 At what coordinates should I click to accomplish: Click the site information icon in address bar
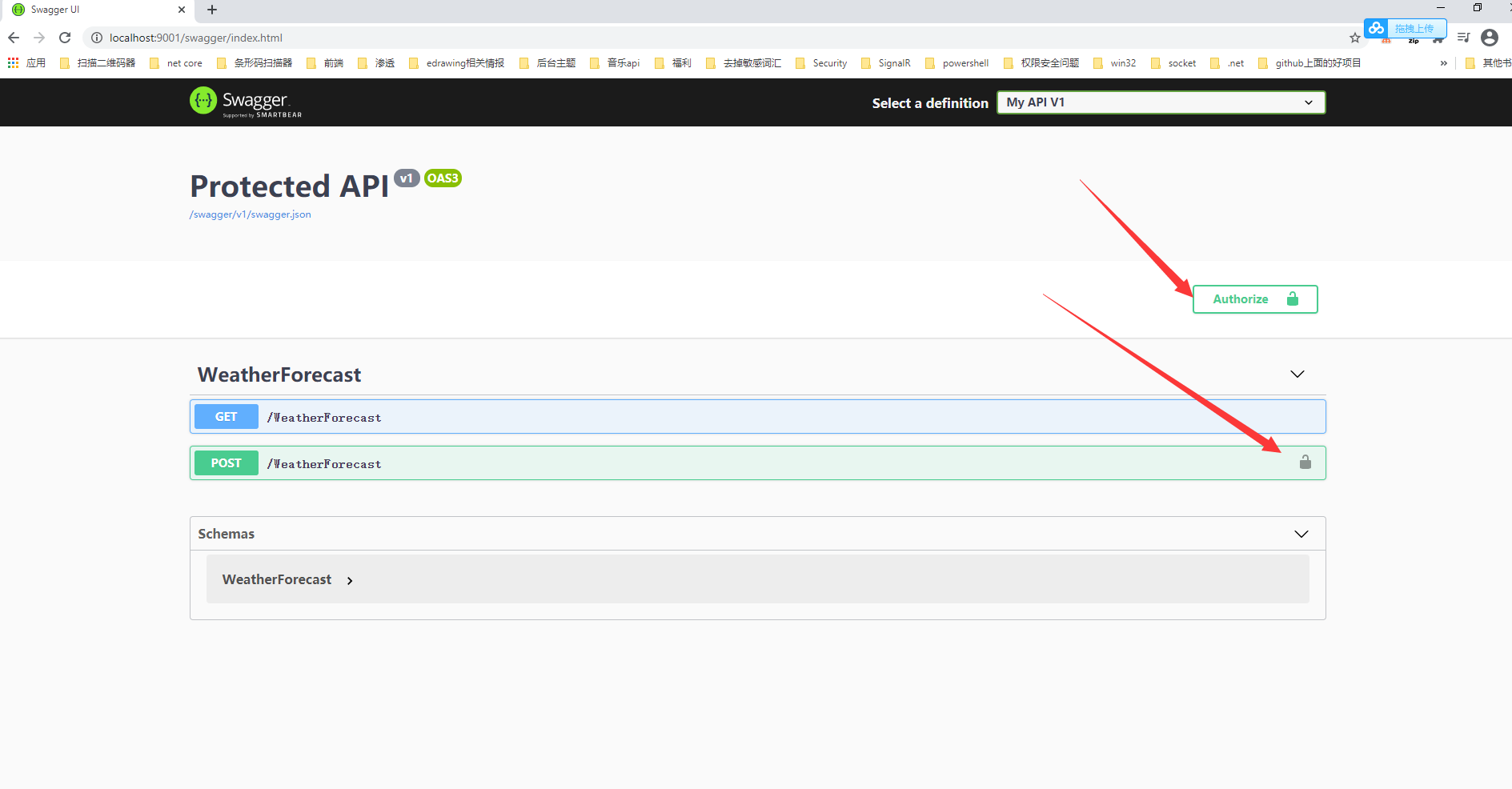[x=97, y=38]
